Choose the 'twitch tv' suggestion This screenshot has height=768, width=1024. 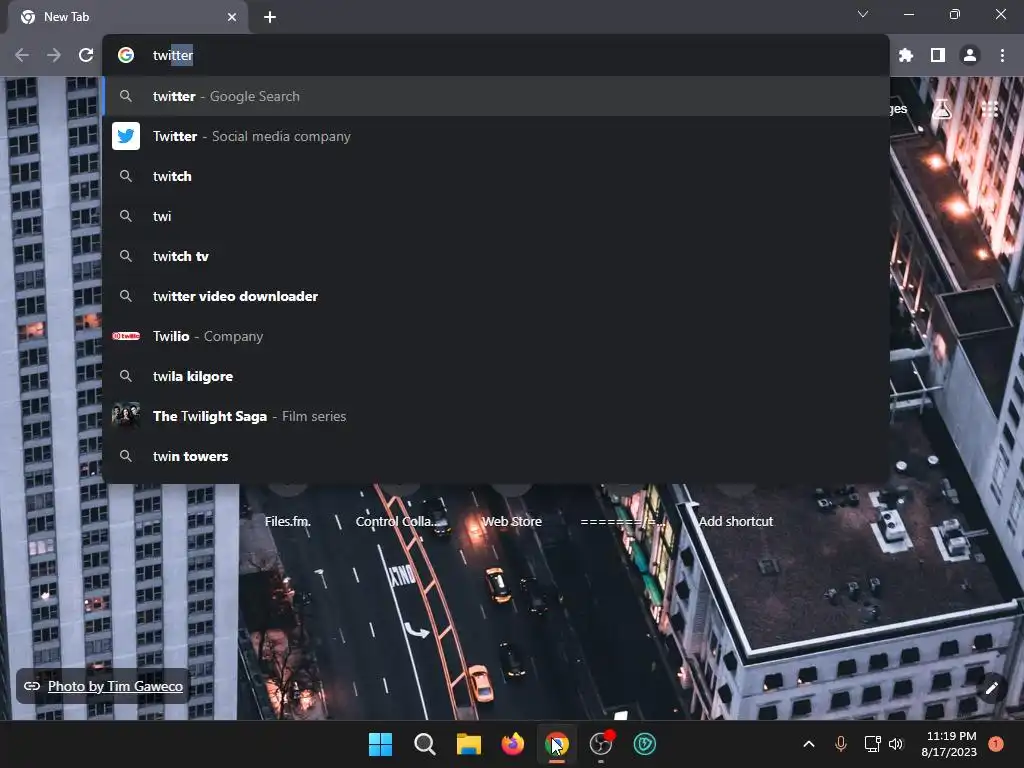[x=496, y=256]
